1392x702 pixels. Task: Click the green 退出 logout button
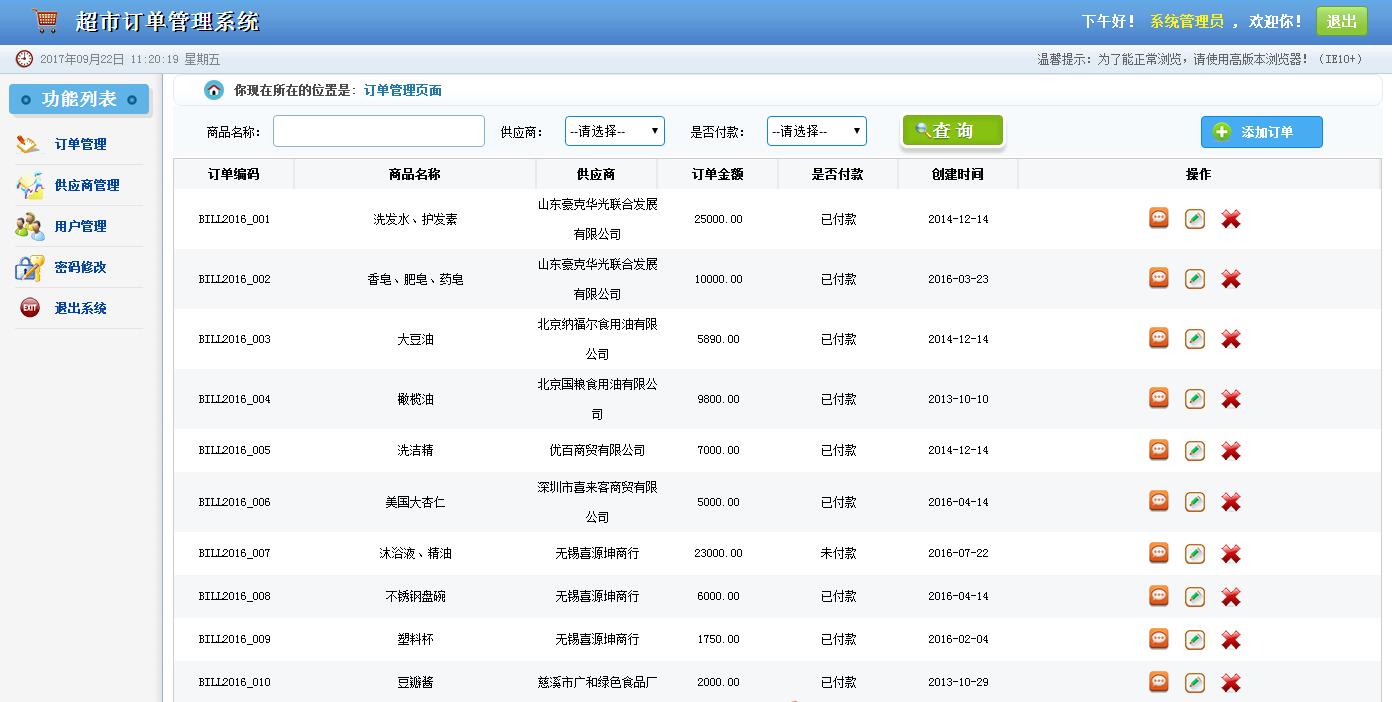pyautogui.click(x=1342, y=21)
